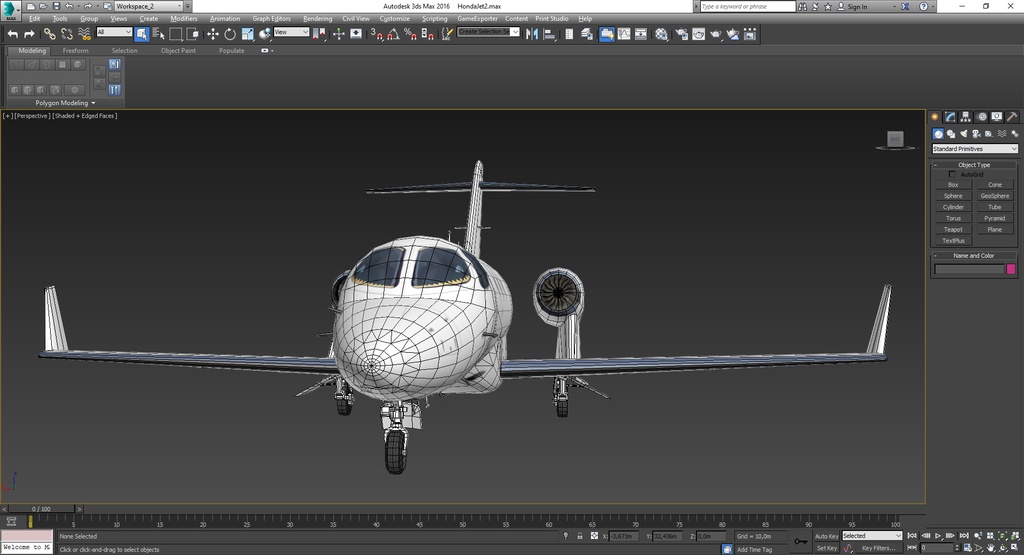The image size is (1024, 555).
Task: Click the Save File icon in quick access toolbar
Action: tap(56, 6)
